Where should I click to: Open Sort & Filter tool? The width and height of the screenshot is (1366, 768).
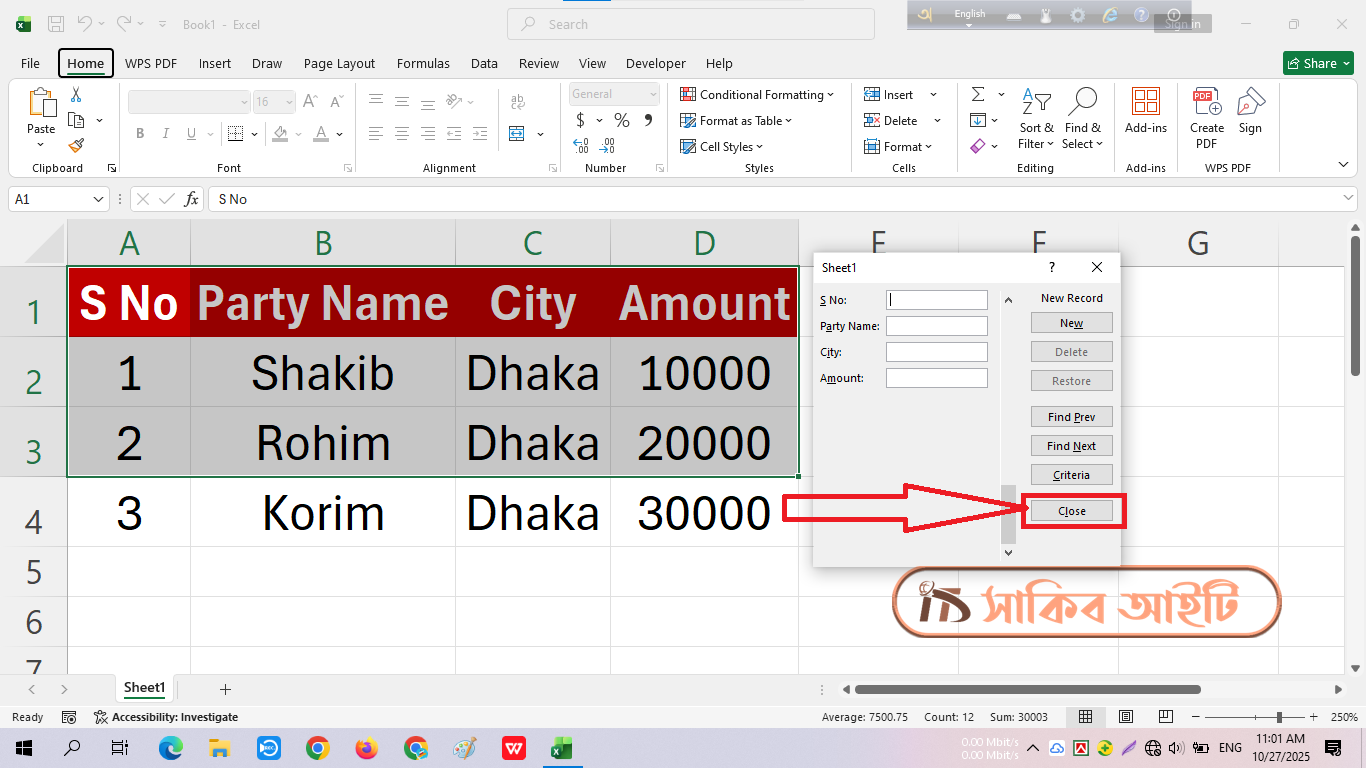click(1036, 120)
